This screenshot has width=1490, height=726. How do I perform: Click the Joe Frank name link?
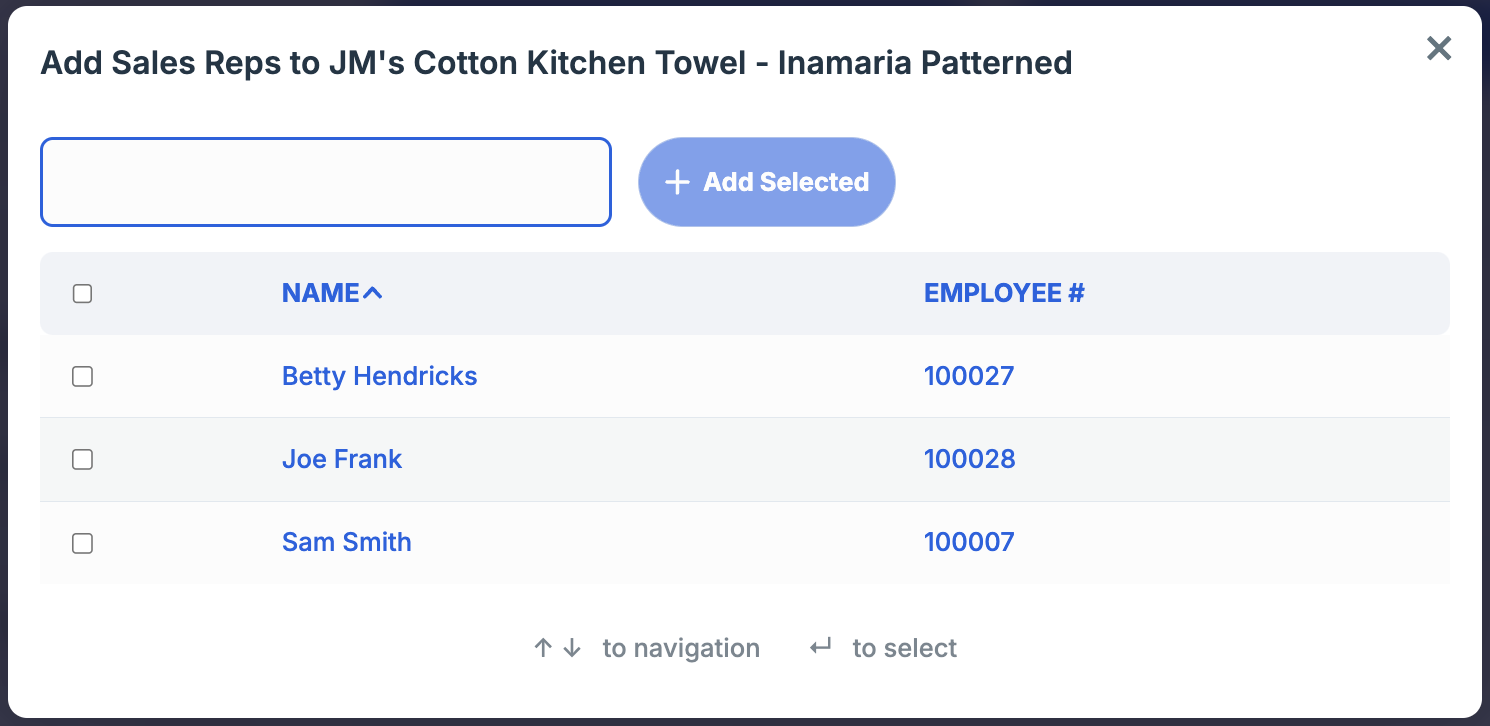tap(342, 459)
